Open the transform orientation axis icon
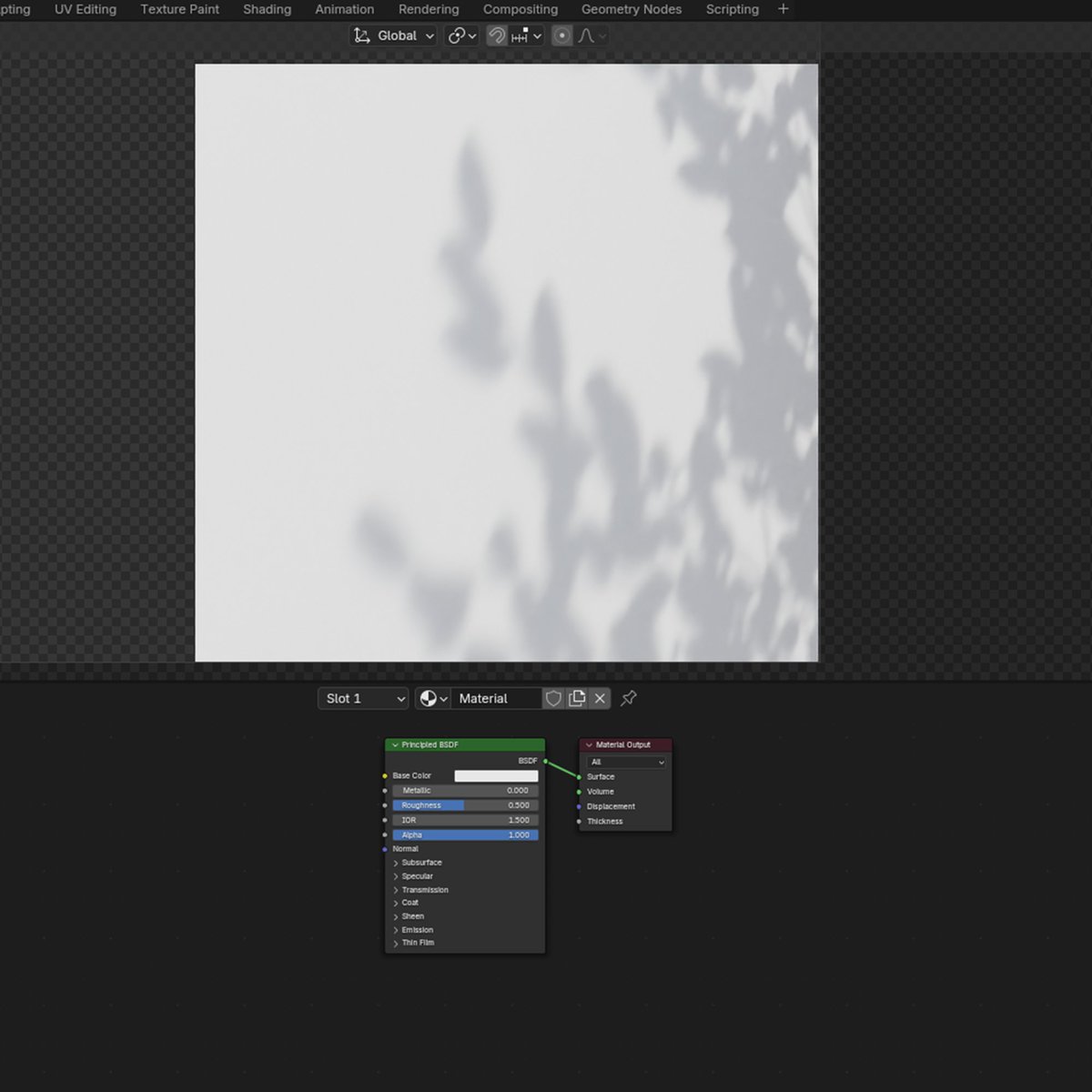Viewport: 1092px width, 1092px height. (x=362, y=35)
